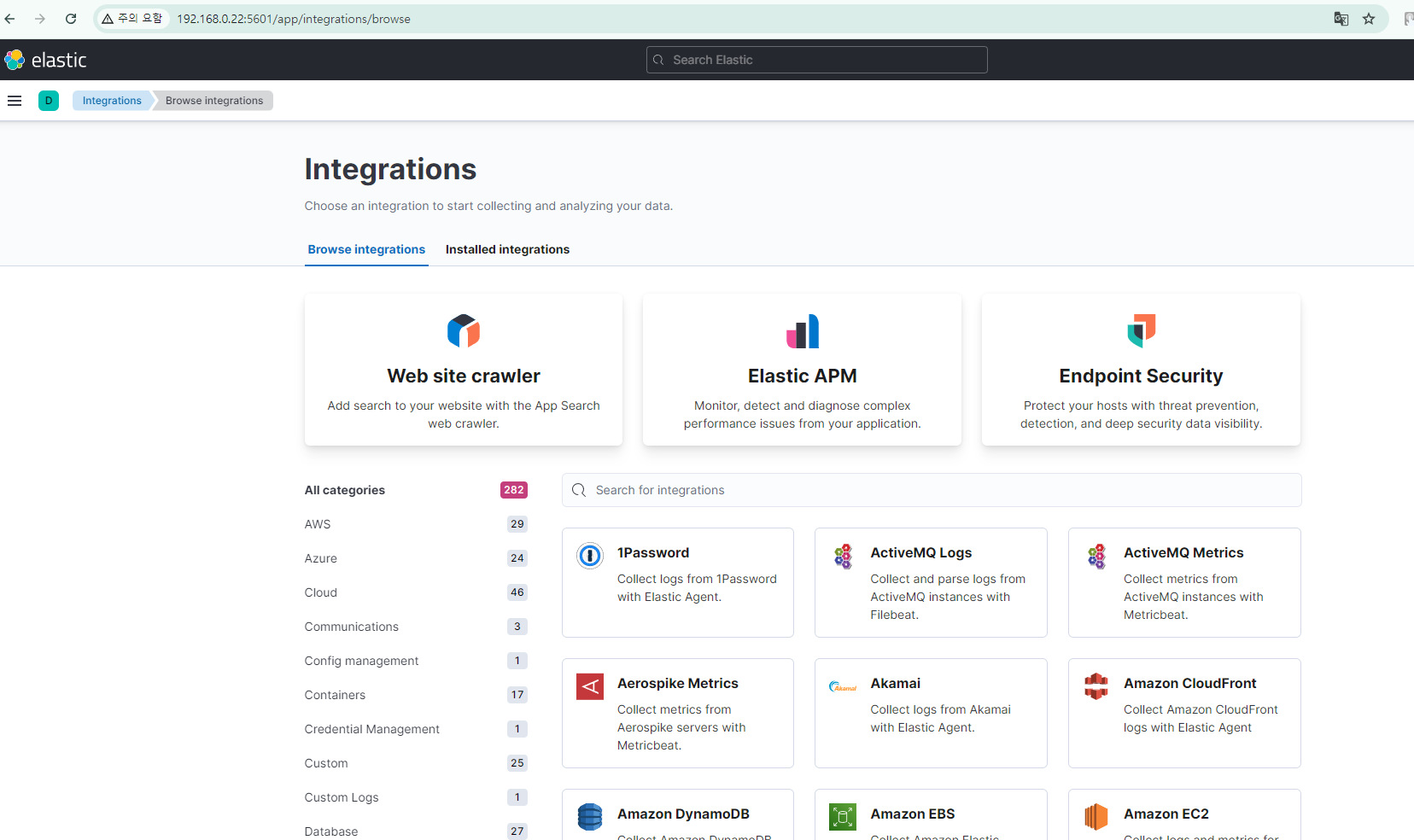Open the Amazon CloudFront integration card
Screen dimensions: 1414x840
[x=1183, y=712]
